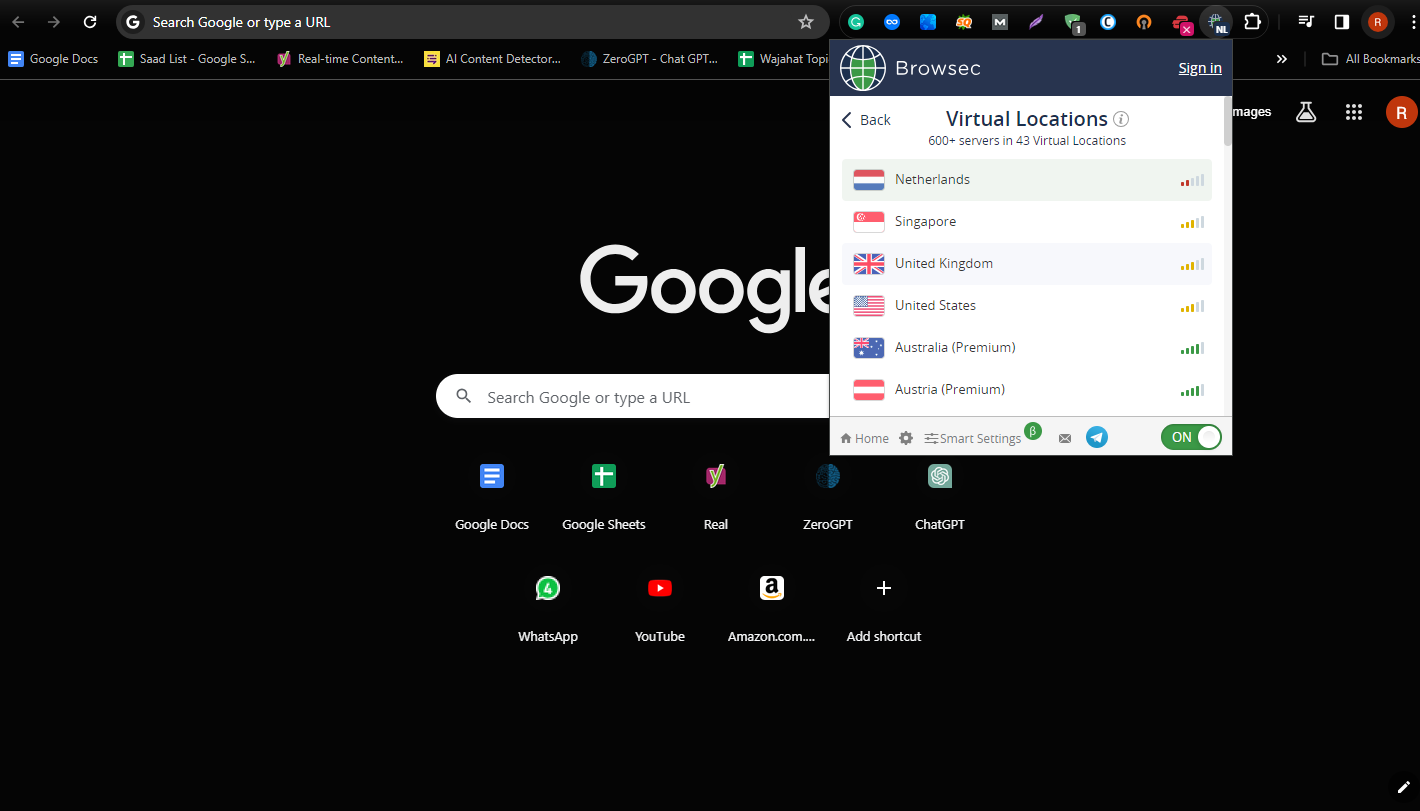Screen dimensions: 1420x811
Task: Open the Chrome profile avatar in toolbar
Action: point(1378,22)
